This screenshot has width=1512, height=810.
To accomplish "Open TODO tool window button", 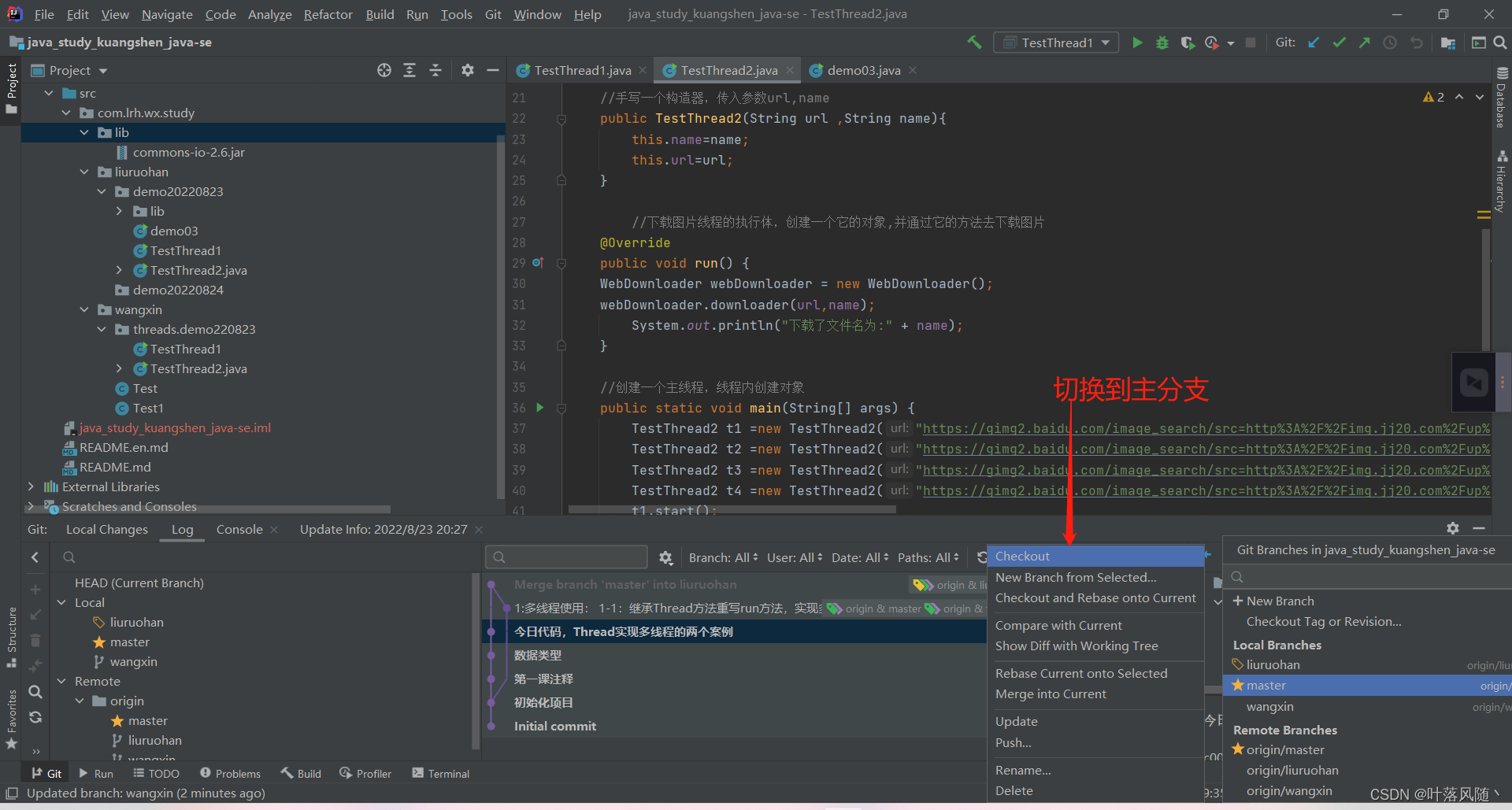I will 156,773.
